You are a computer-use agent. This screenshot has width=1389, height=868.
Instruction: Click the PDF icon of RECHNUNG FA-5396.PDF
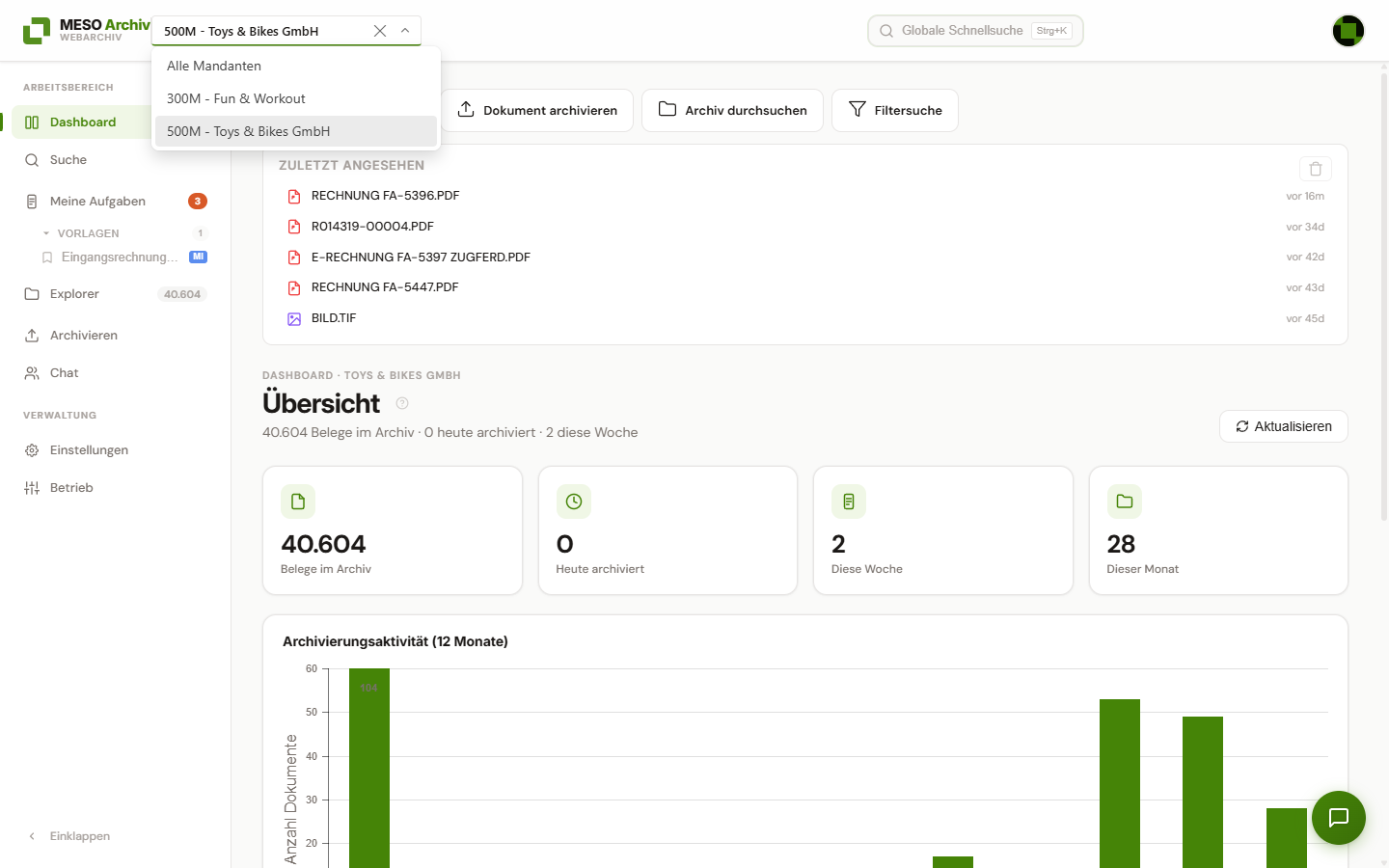pos(294,196)
